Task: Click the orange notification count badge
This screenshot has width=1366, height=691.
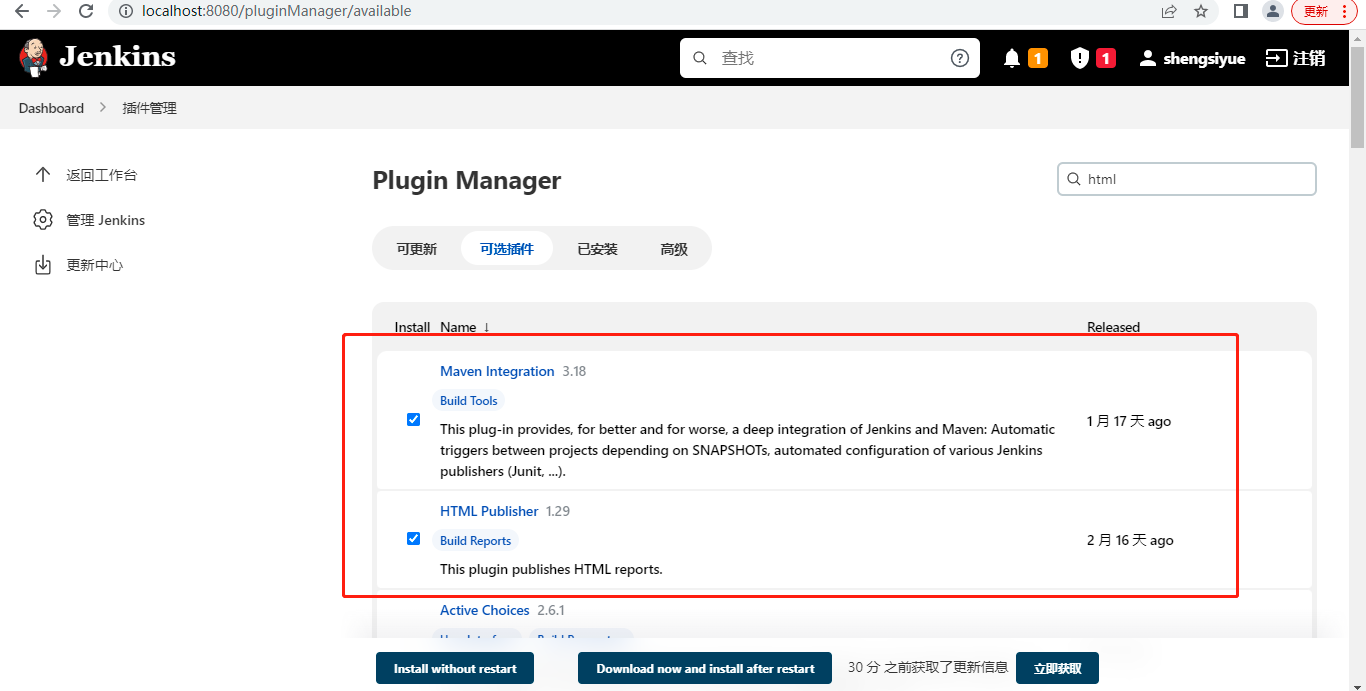Action: point(1038,58)
